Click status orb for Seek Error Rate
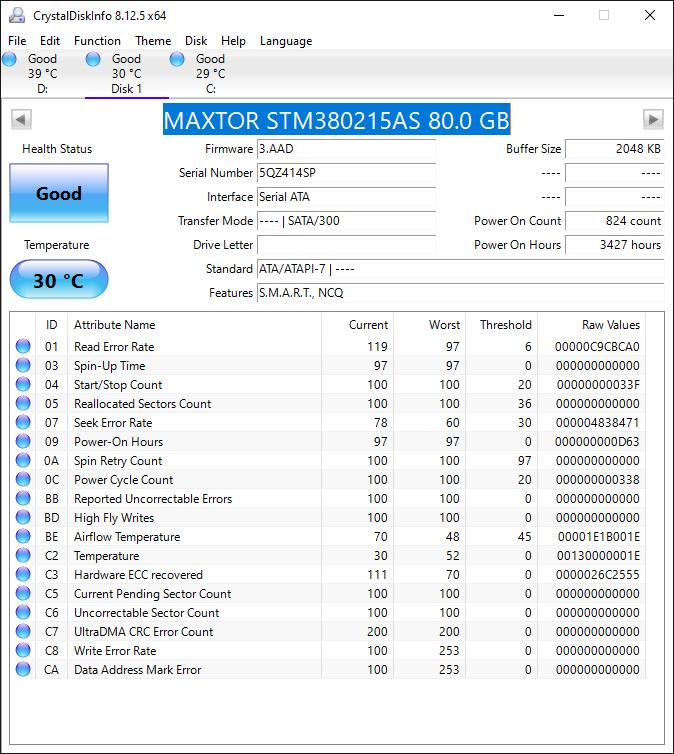This screenshot has width=674, height=754. point(23,422)
